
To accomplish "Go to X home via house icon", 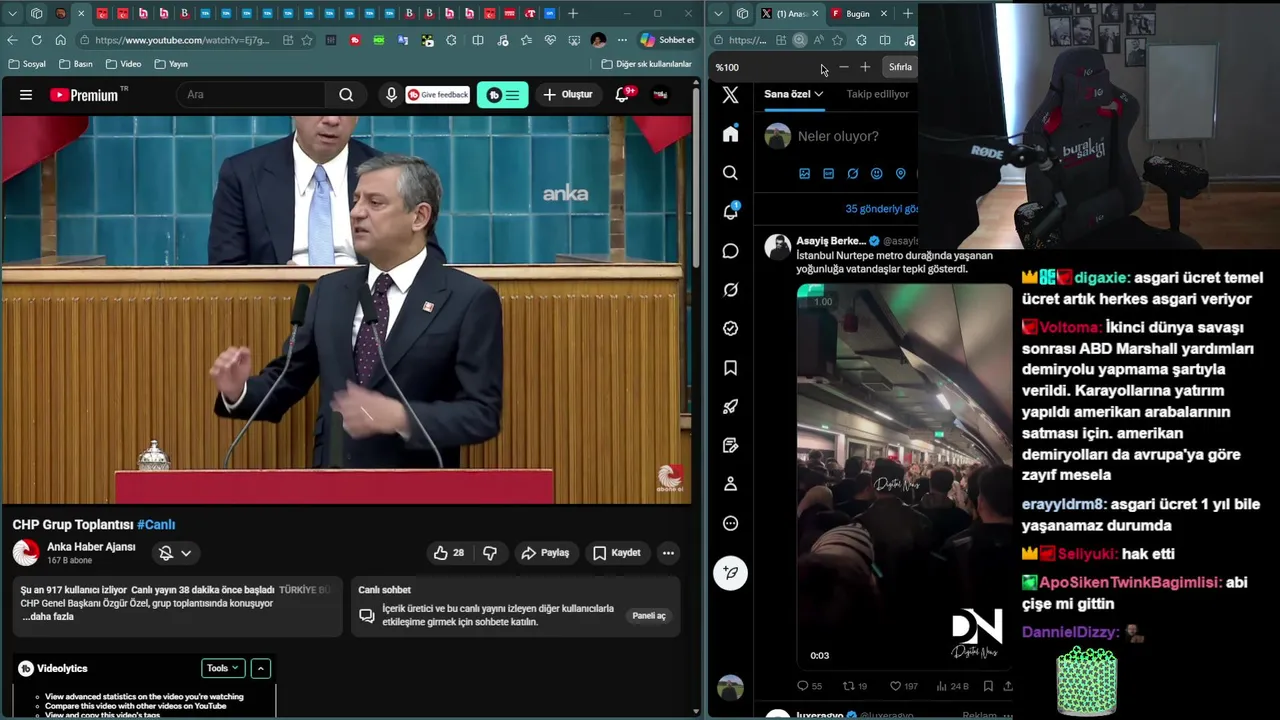I will (731, 134).
